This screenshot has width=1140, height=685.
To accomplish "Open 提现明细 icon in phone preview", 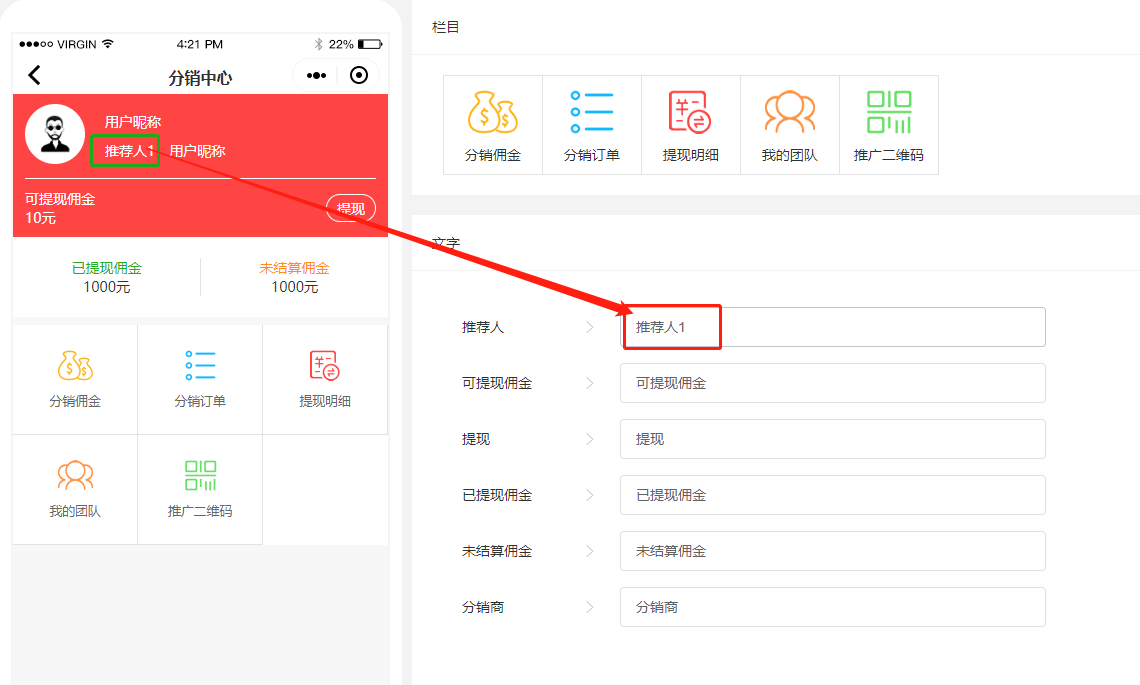I will pos(325,366).
